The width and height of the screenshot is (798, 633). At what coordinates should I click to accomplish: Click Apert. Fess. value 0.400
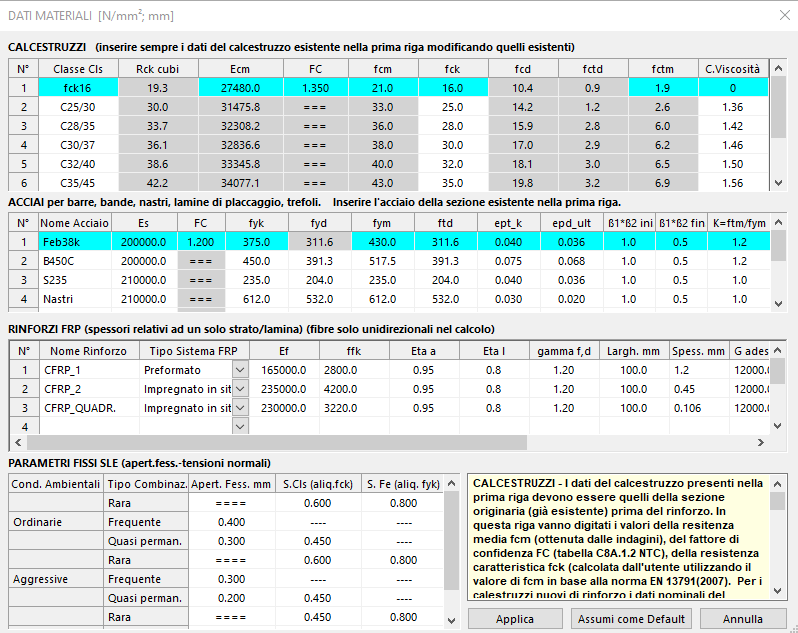coord(232,522)
